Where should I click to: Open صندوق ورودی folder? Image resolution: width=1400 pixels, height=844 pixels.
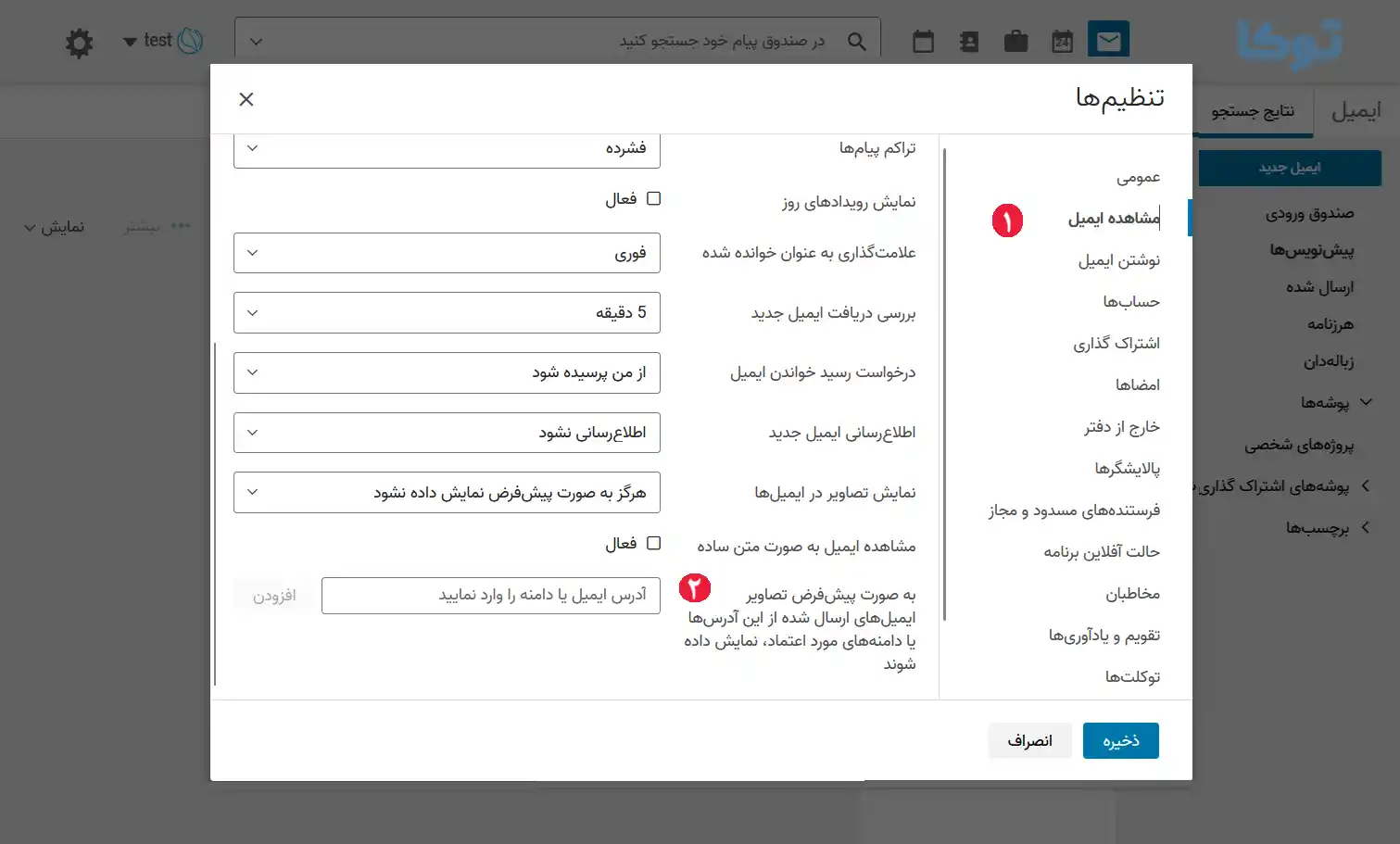click(1309, 214)
